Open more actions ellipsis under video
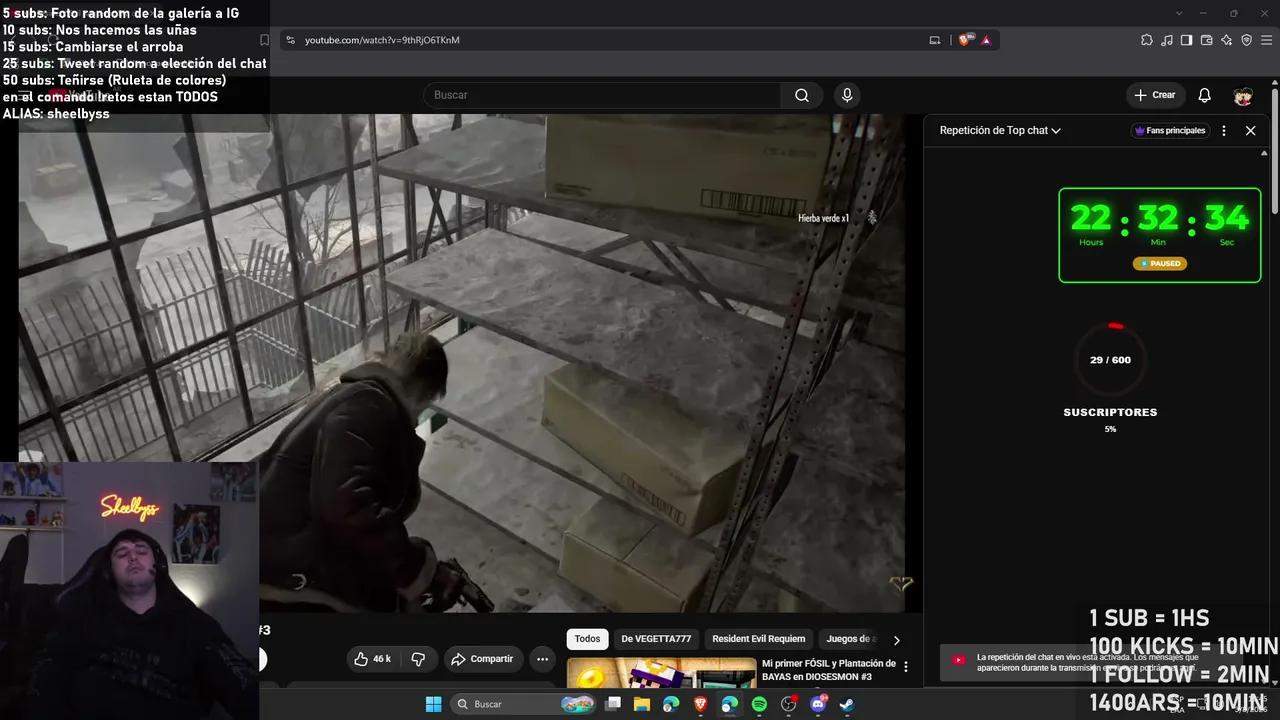The image size is (1280, 720). (x=542, y=659)
